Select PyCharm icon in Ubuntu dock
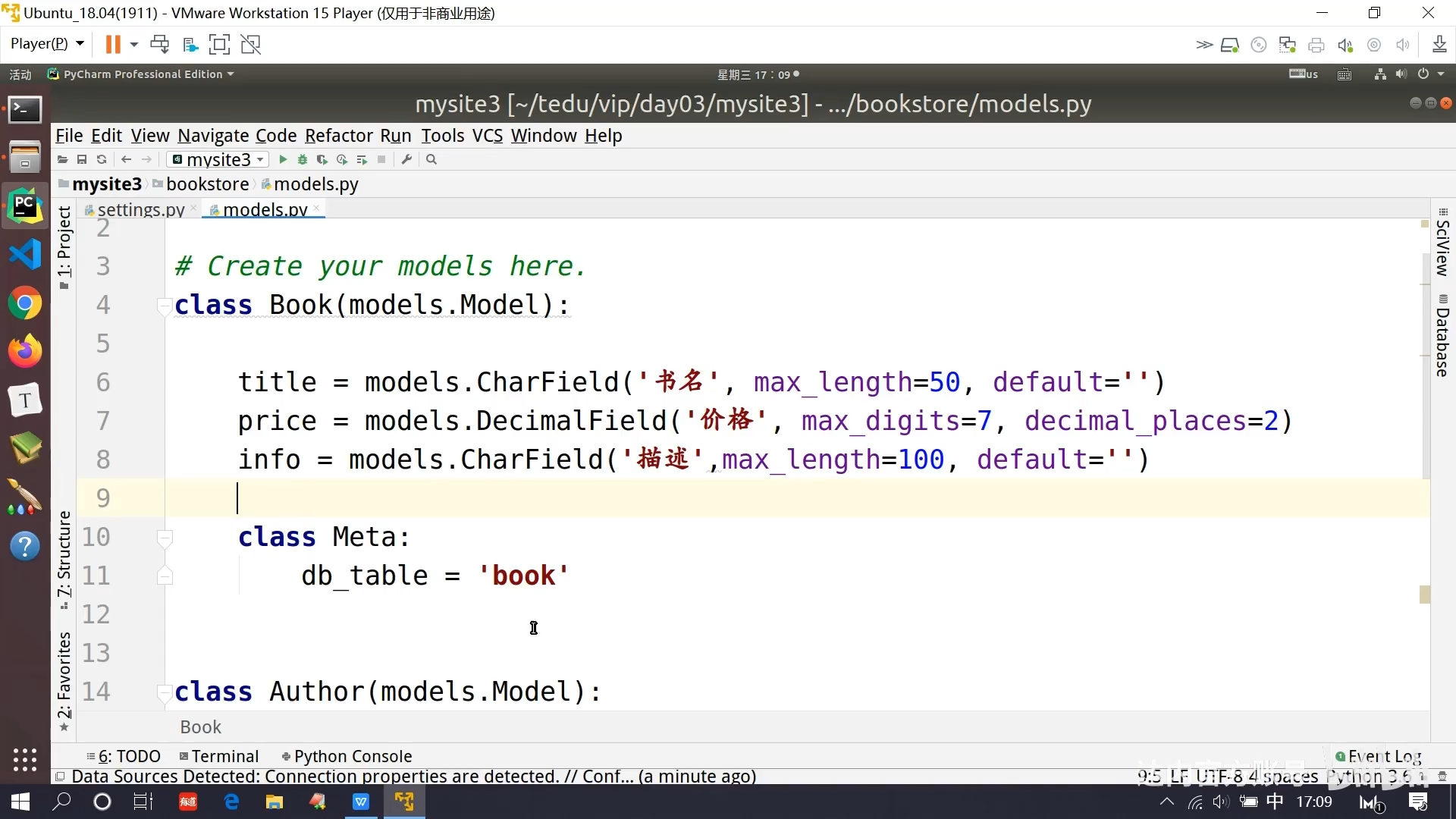 (25, 206)
